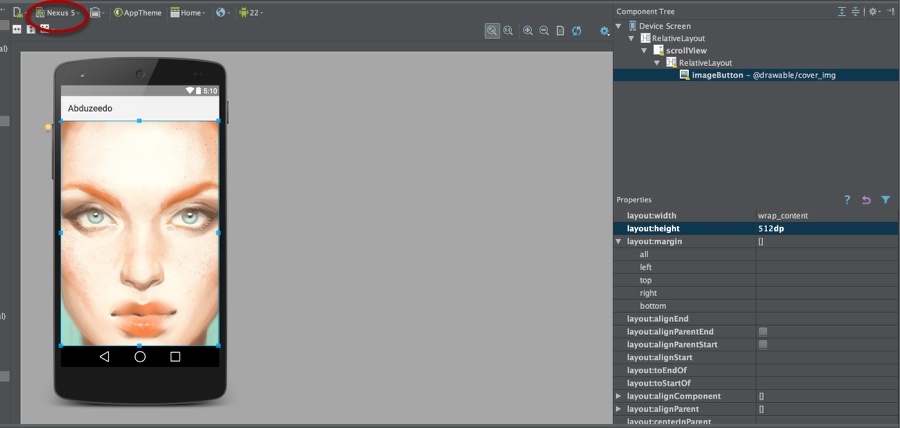Select the layout:alignStart property row
Image resolution: width=900 pixels, height=428 pixels.
(x=756, y=357)
